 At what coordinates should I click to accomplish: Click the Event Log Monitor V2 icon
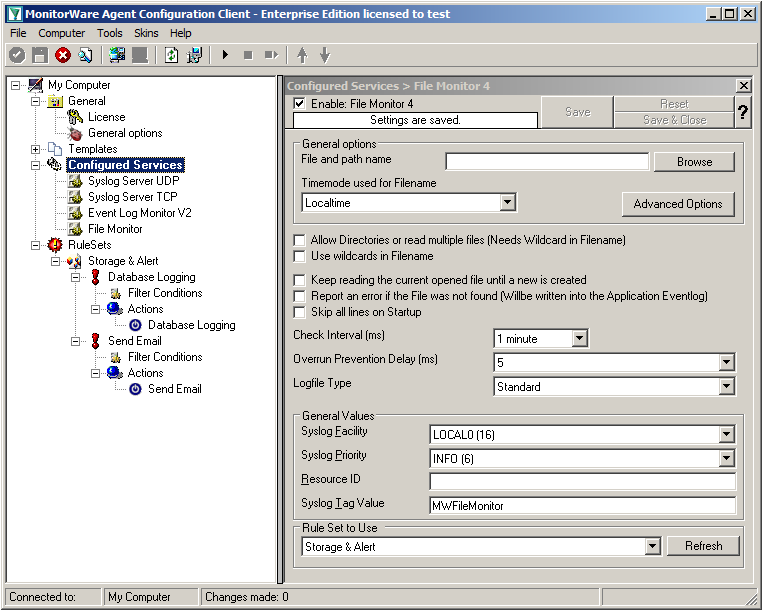click(75, 213)
